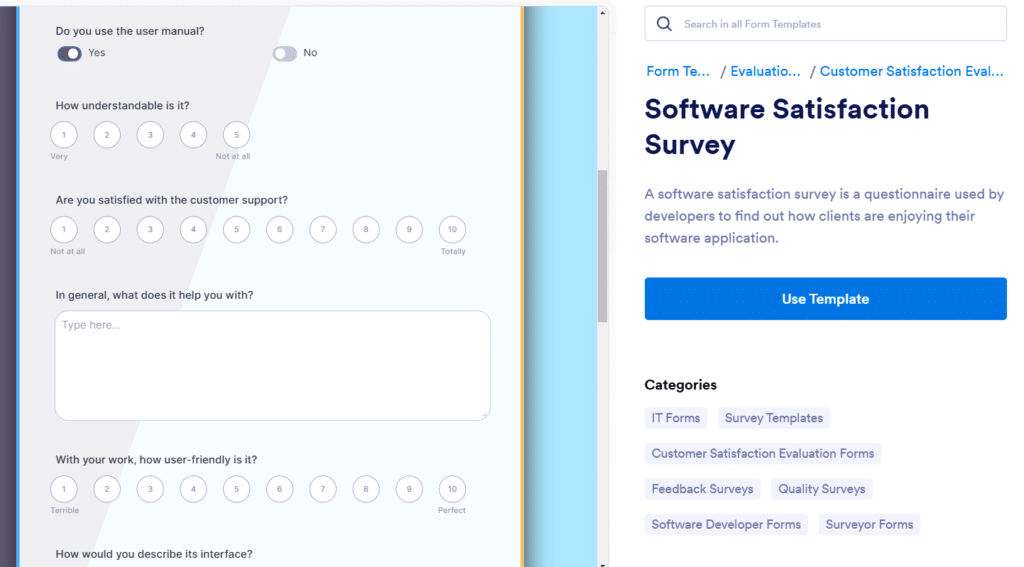Viewport: 1024px width, 567px height.
Task: Open Customer Satisfaction Evaluation Forms category
Action: pos(763,453)
